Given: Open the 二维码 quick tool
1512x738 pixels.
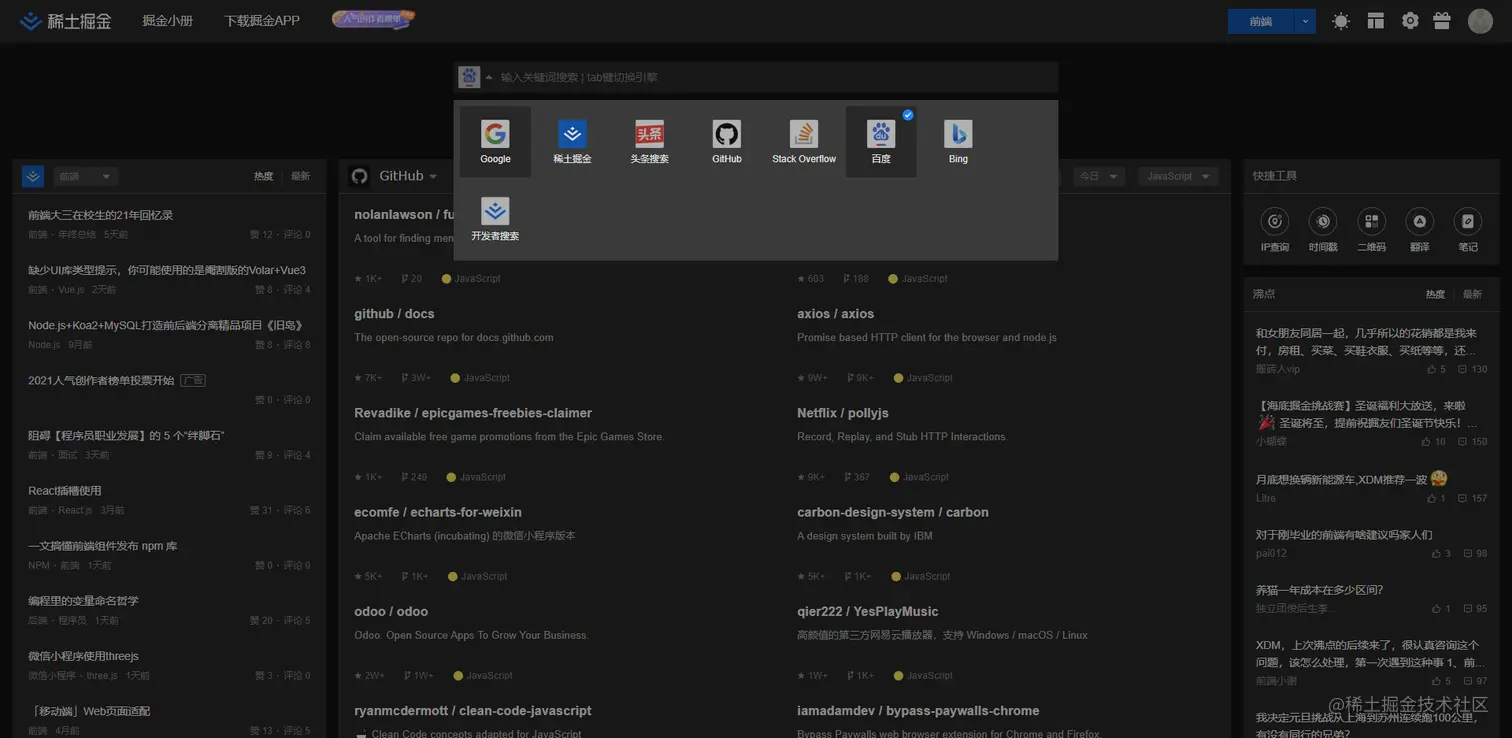Looking at the screenshot, I should (1371, 230).
